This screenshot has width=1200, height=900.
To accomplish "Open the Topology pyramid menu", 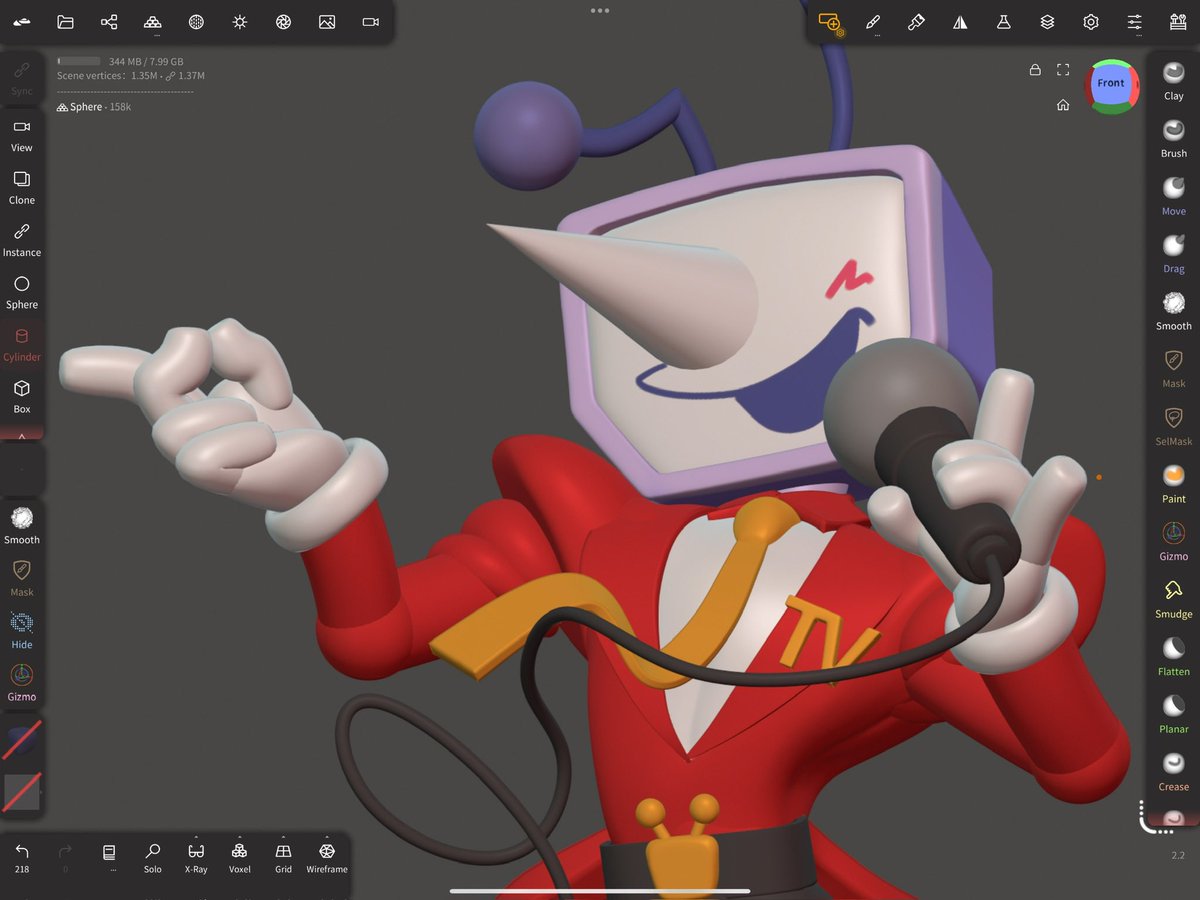I will click(x=152, y=22).
